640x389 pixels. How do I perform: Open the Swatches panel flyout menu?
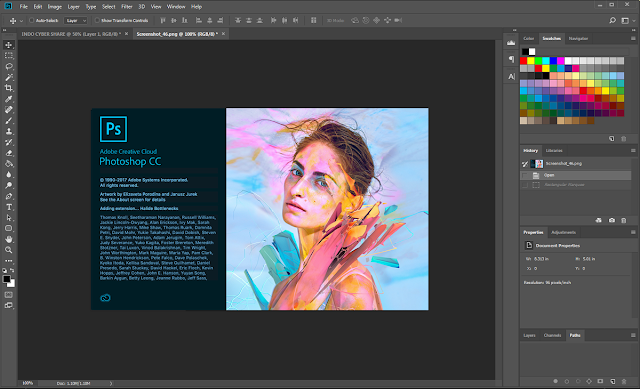[x=633, y=38]
